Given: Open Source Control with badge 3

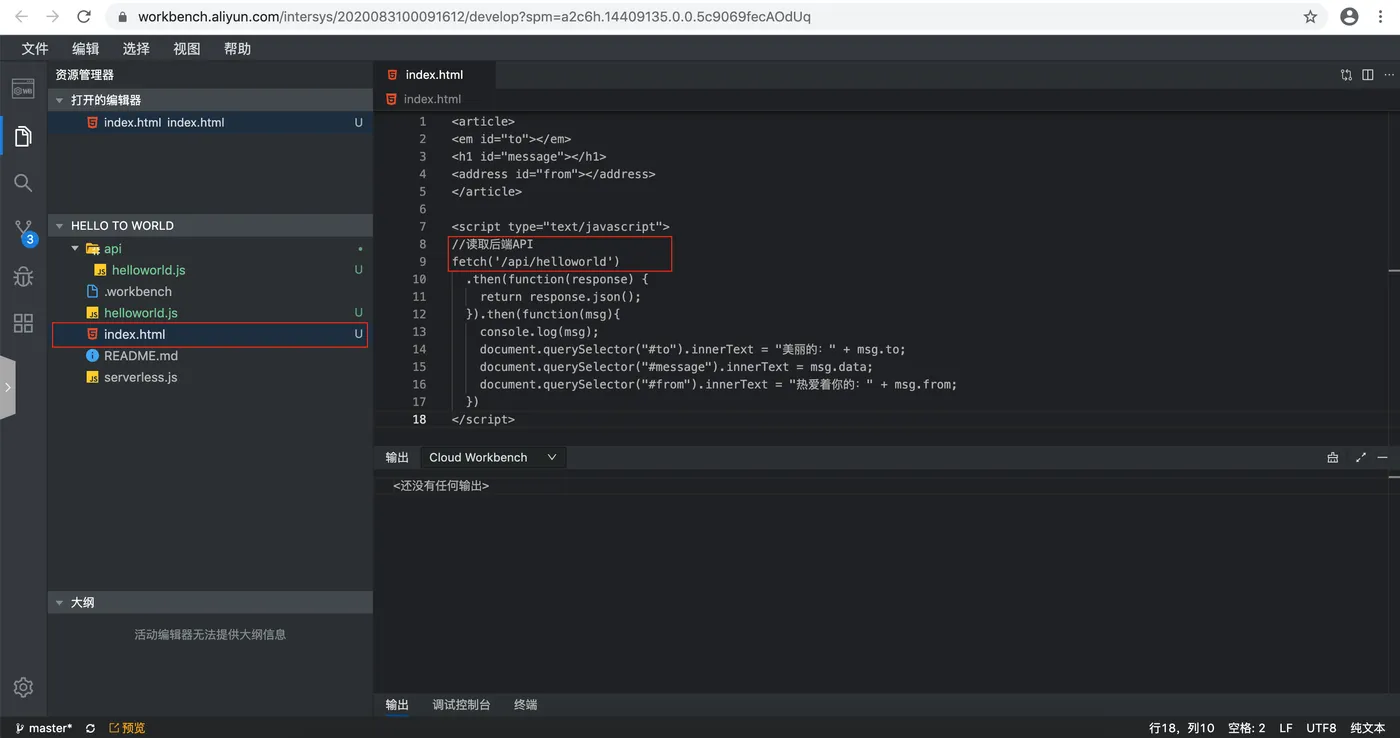Looking at the screenshot, I should [24, 232].
